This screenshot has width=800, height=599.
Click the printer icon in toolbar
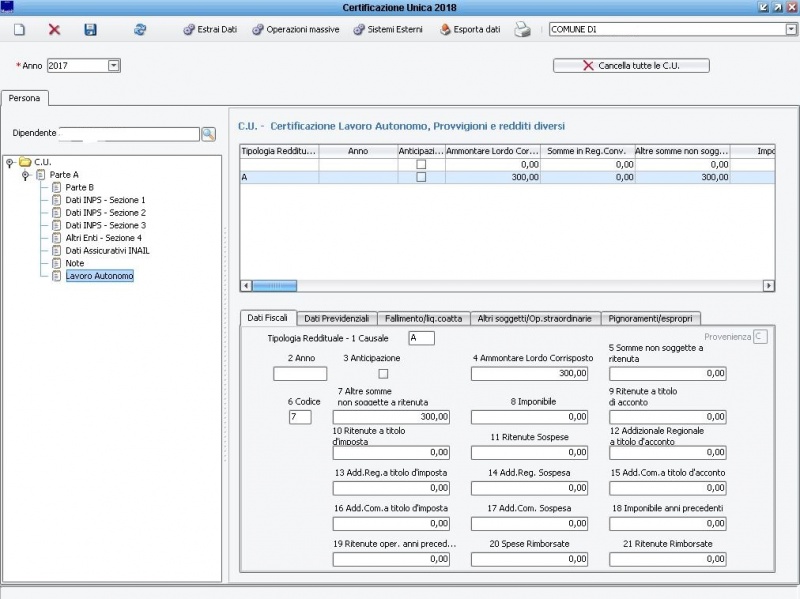tap(522, 30)
